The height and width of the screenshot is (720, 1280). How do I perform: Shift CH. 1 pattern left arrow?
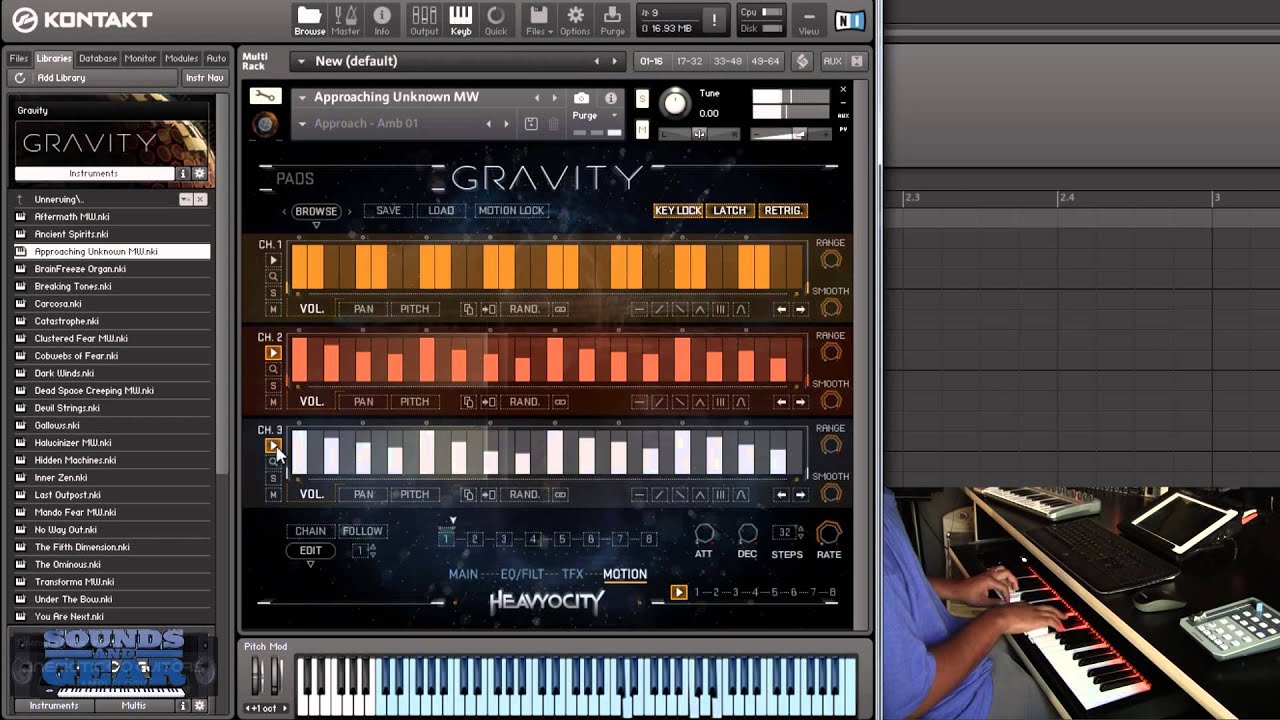[782, 309]
